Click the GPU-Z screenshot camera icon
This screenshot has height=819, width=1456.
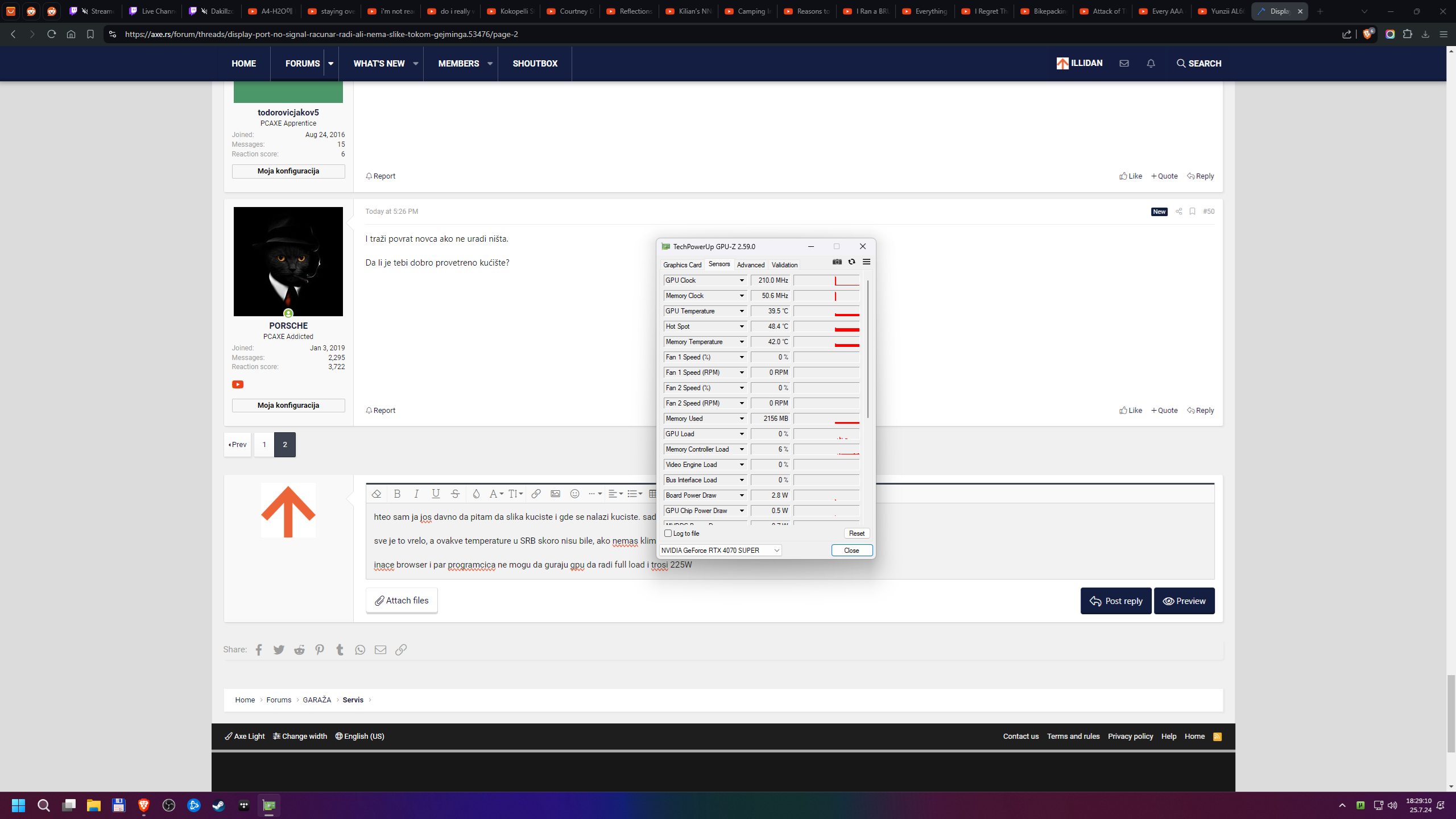(x=837, y=262)
